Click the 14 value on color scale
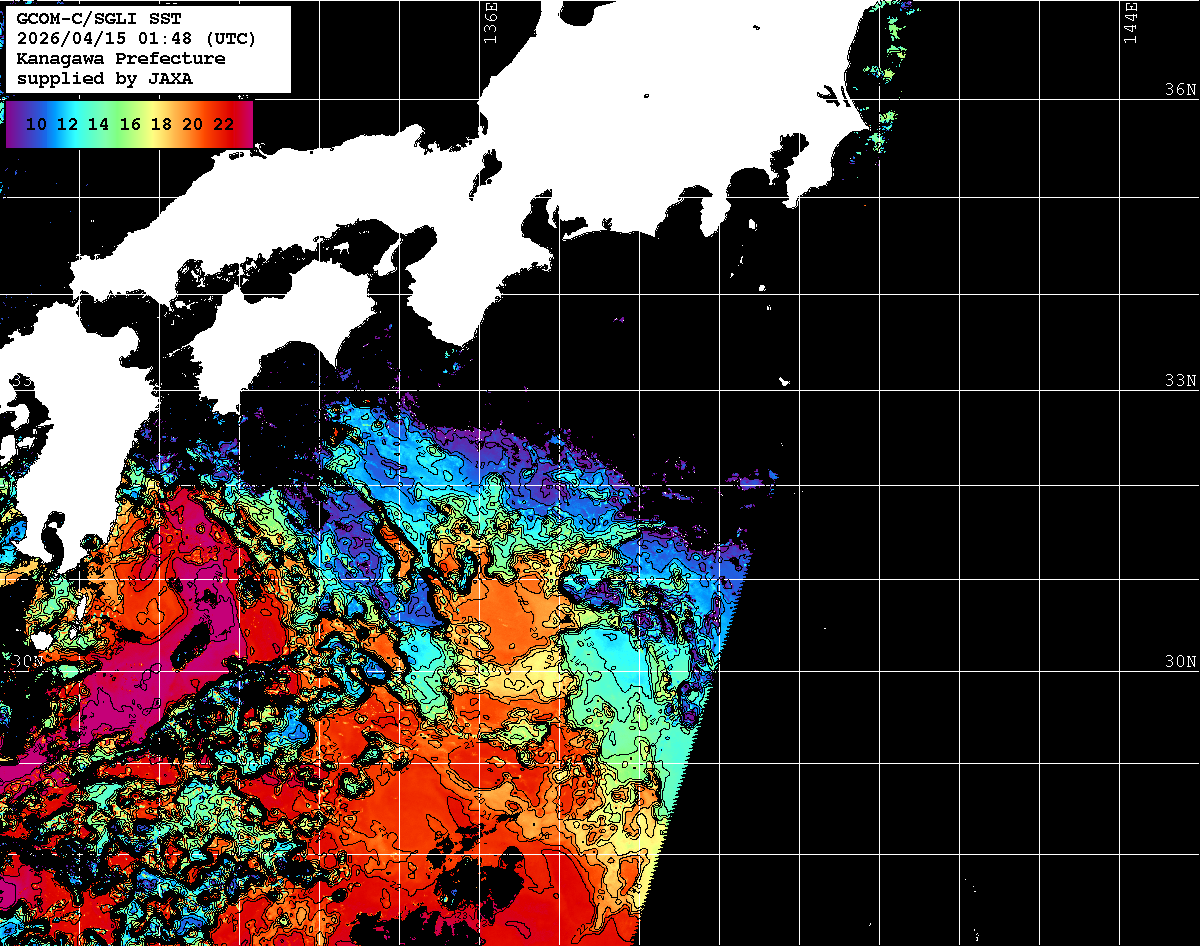1200x946 pixels. pyautogui.click(x=98, y=125)
